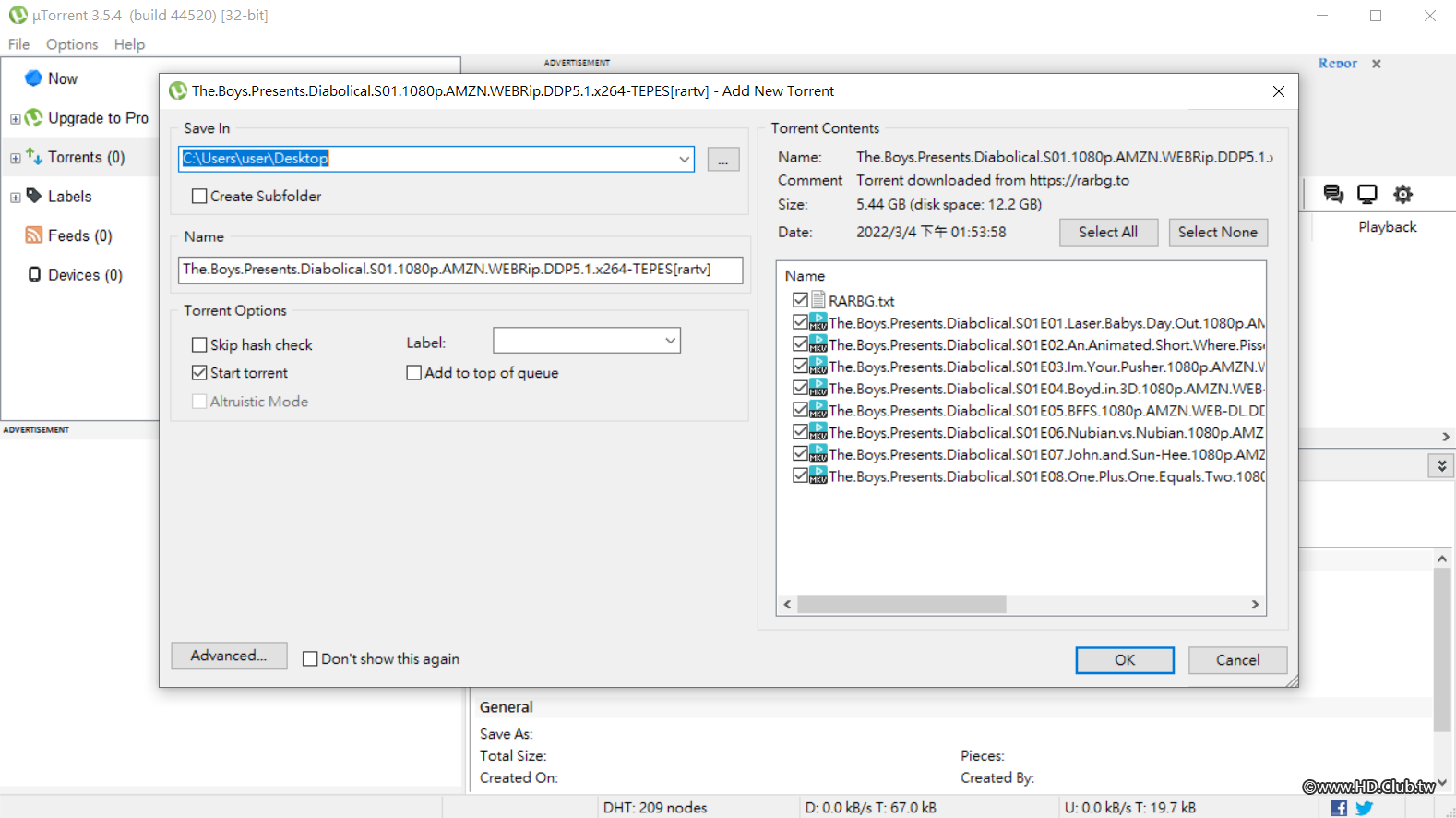Screen dimensions: 1456x818
Task: Open preferences gear icon
Action: point(1402,194)
